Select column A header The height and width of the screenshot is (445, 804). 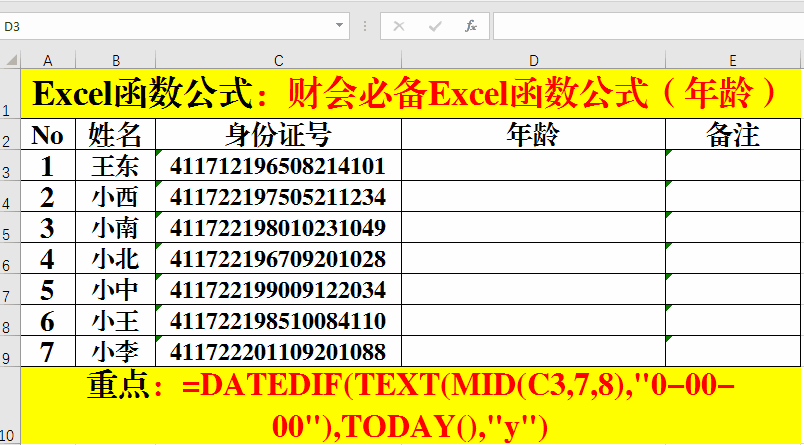[x=48, y=60]
